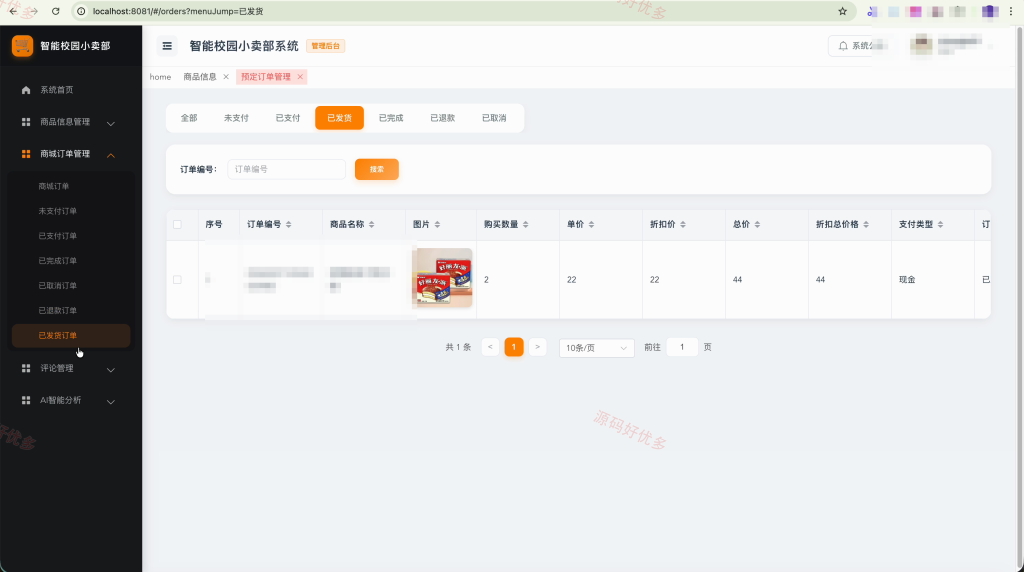Viewport: 1024px width, 572px height.
Task: Toggle sidebar with hamburger menu icon
Action: tap(167, 46)
